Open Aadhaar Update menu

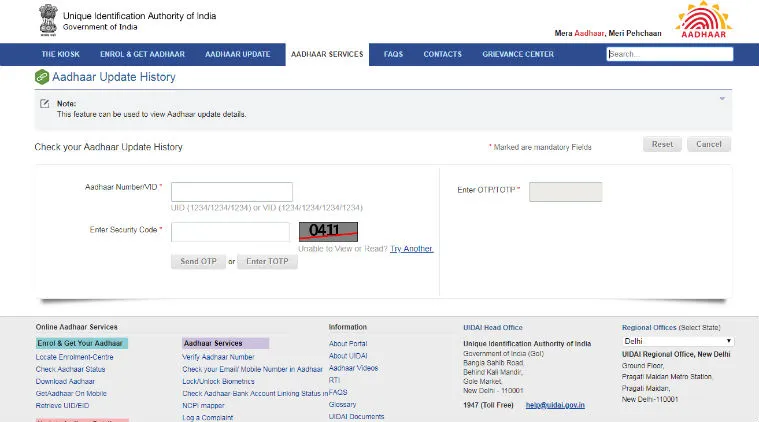point(238,54)
